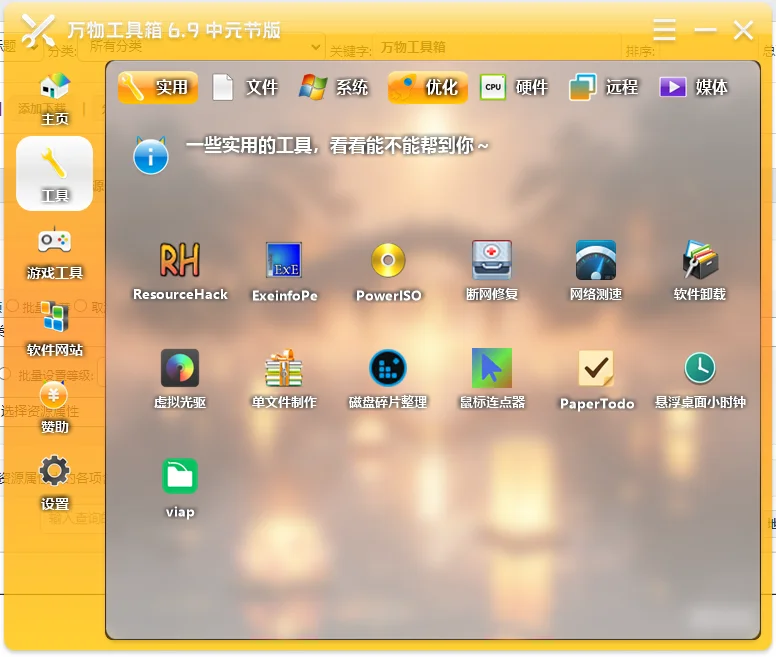Open the ResourceHack tool
776x657 pixels.
180,272
